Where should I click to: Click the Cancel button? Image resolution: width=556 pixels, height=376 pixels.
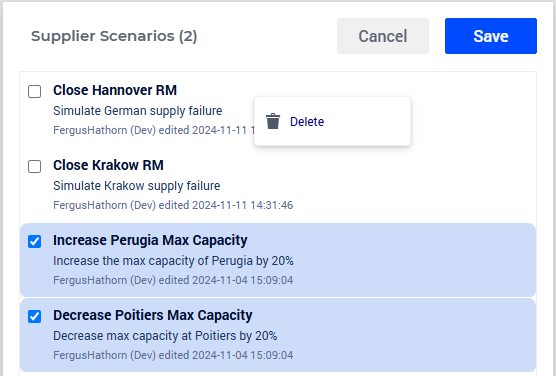tap(383, 36)
